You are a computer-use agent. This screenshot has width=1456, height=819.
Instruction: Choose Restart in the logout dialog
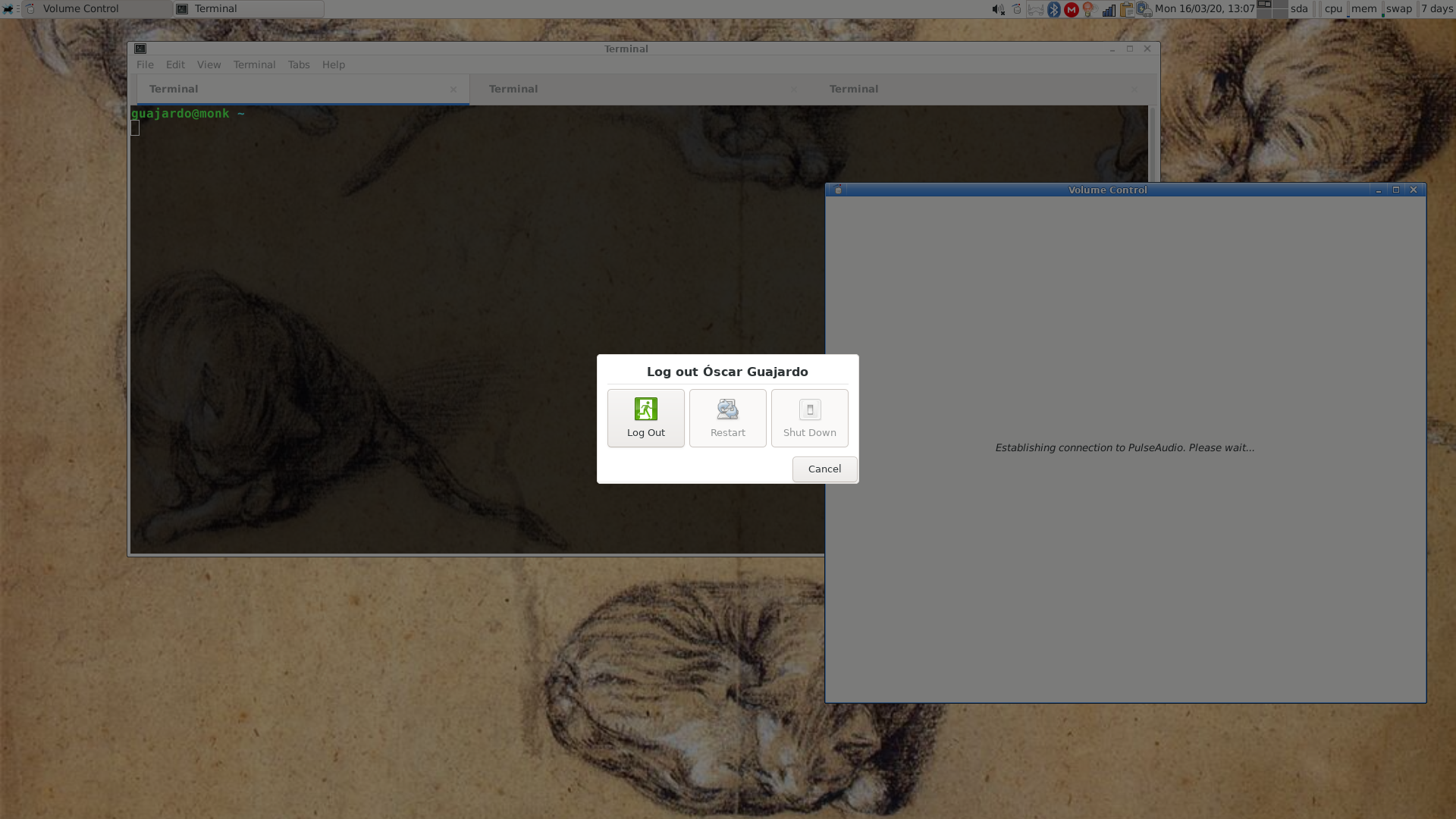727,418
